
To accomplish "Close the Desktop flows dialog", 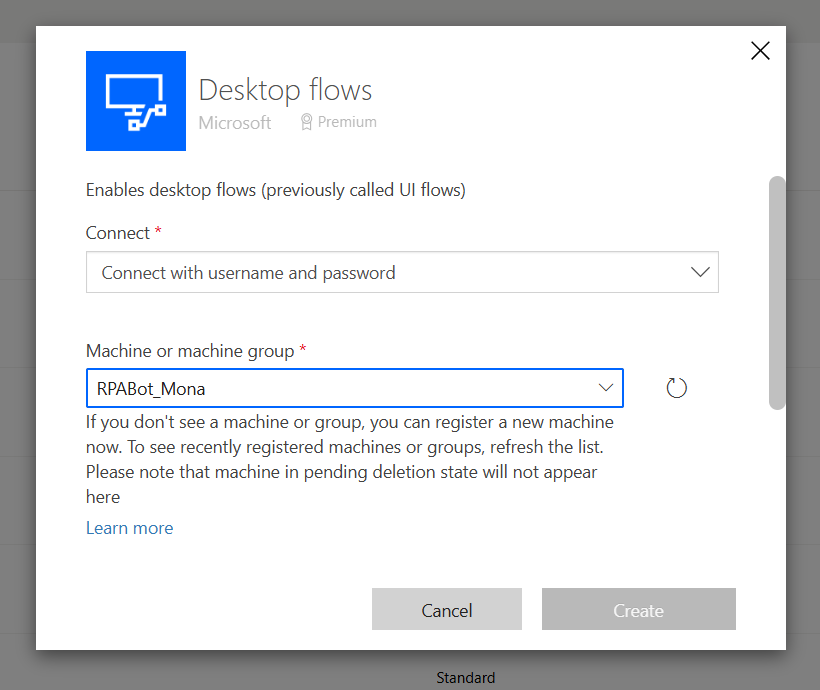I will 760,51.
